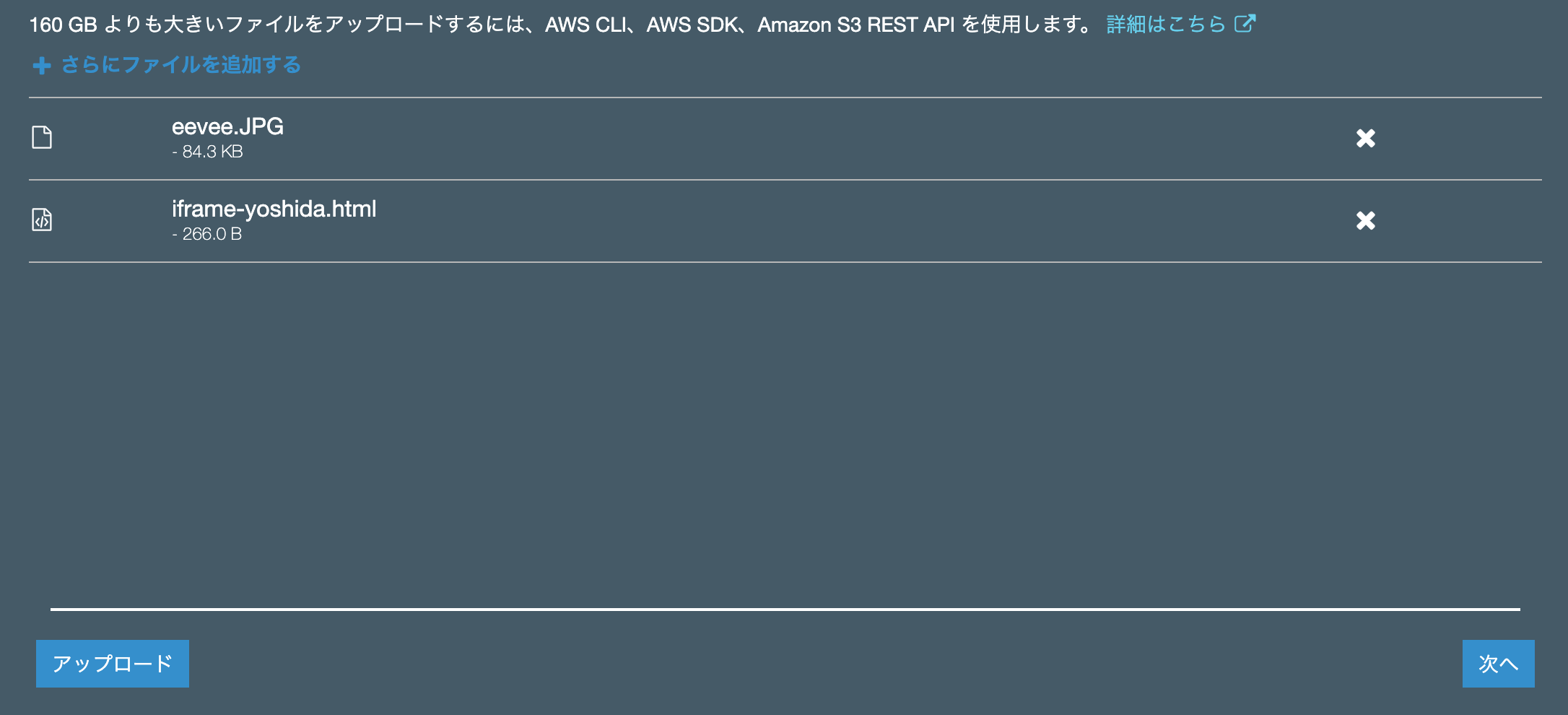
Task: Click the empty drop area below the file list
Action: click(x=785, y=433)
